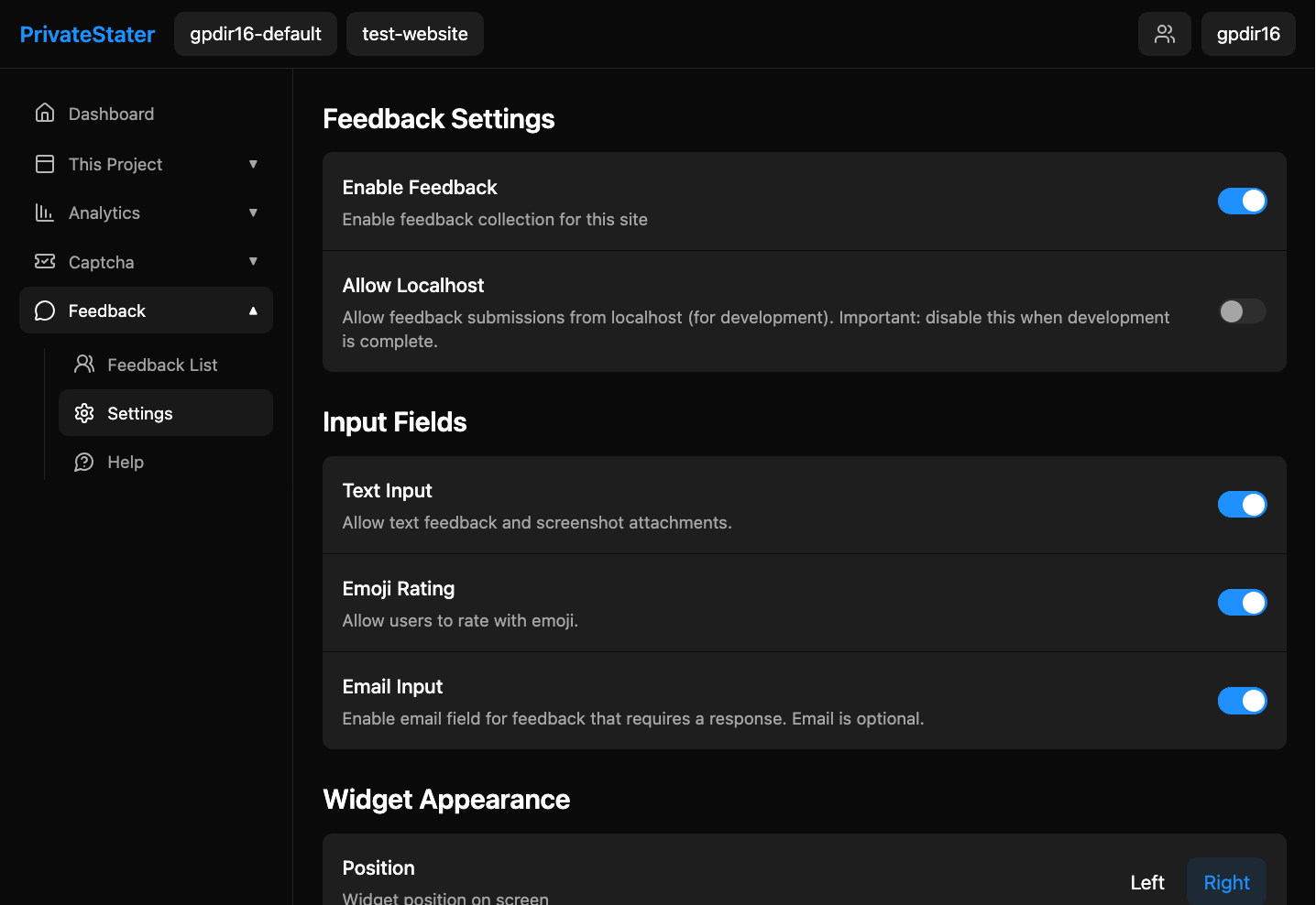Expand the Captcha section
1316x905 pixels.
253,261
